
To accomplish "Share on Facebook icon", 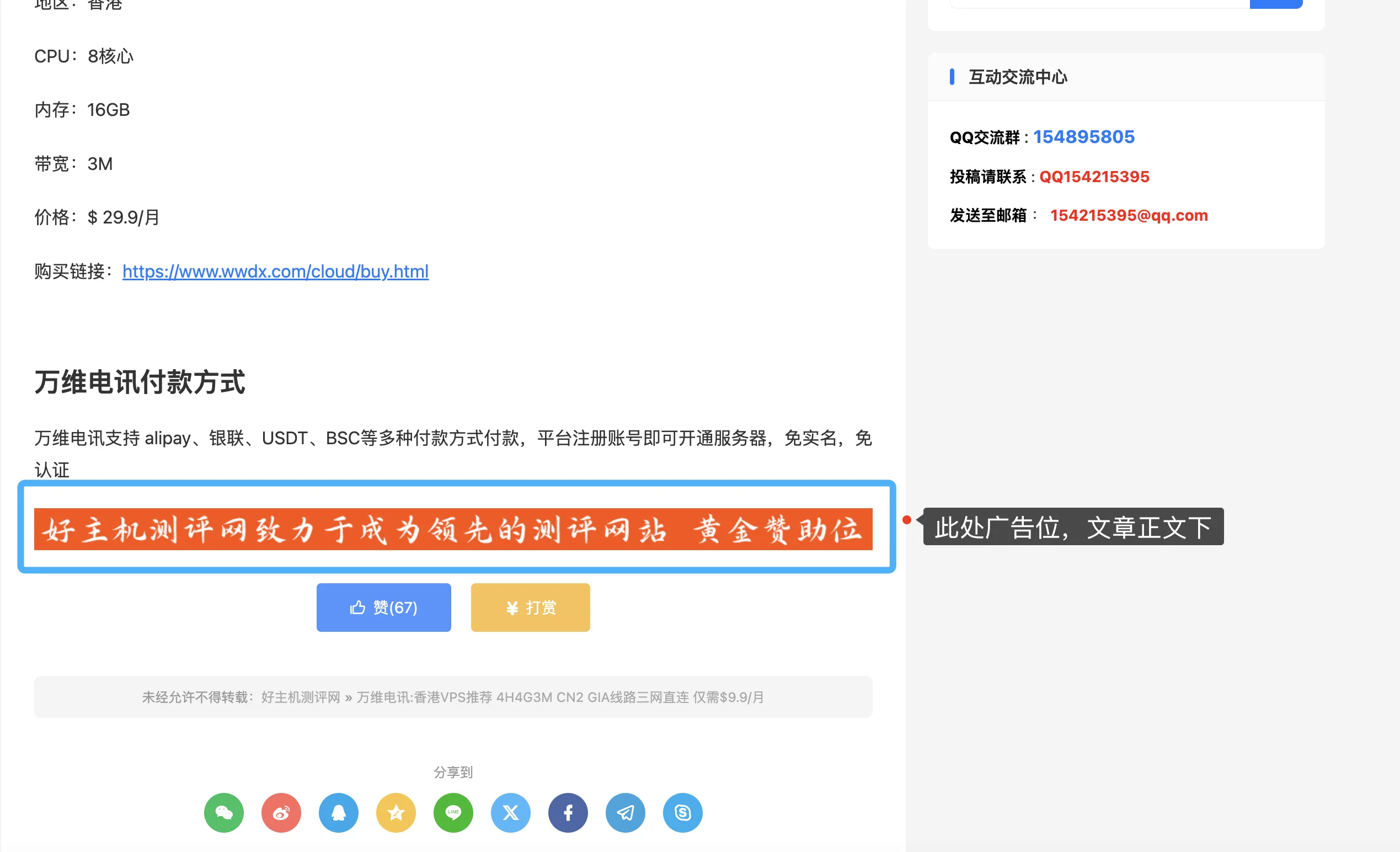I will (568, 812).
